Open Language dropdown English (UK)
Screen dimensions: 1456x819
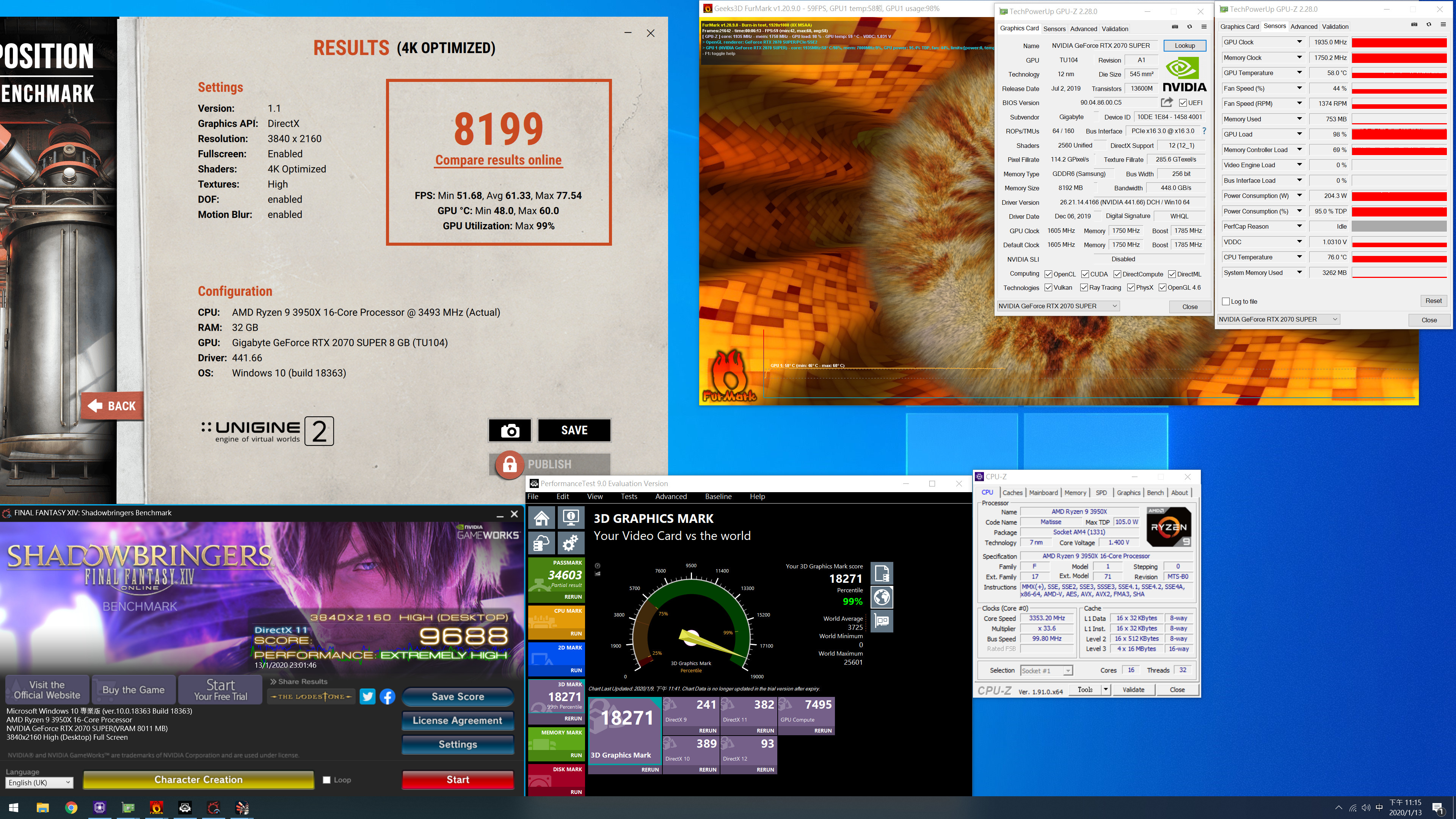click(39, 782)
